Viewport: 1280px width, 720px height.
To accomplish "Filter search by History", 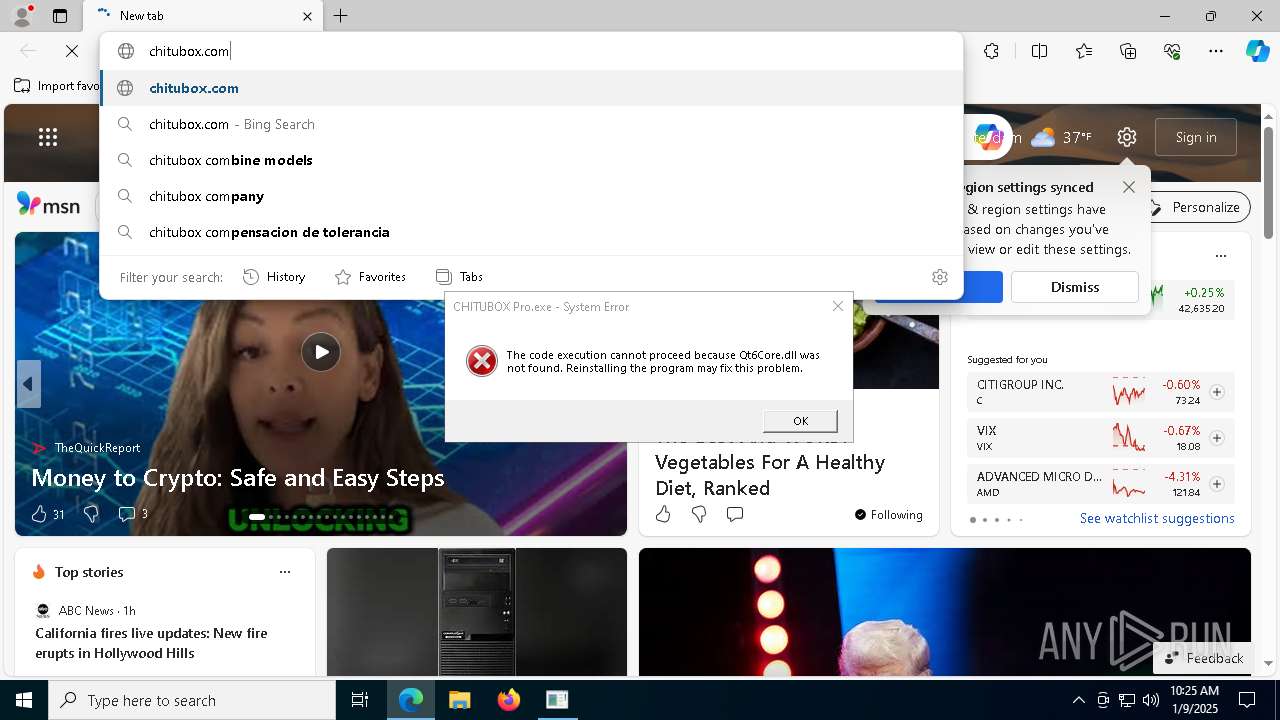I will pyautogui.click(x=274, y=277).
